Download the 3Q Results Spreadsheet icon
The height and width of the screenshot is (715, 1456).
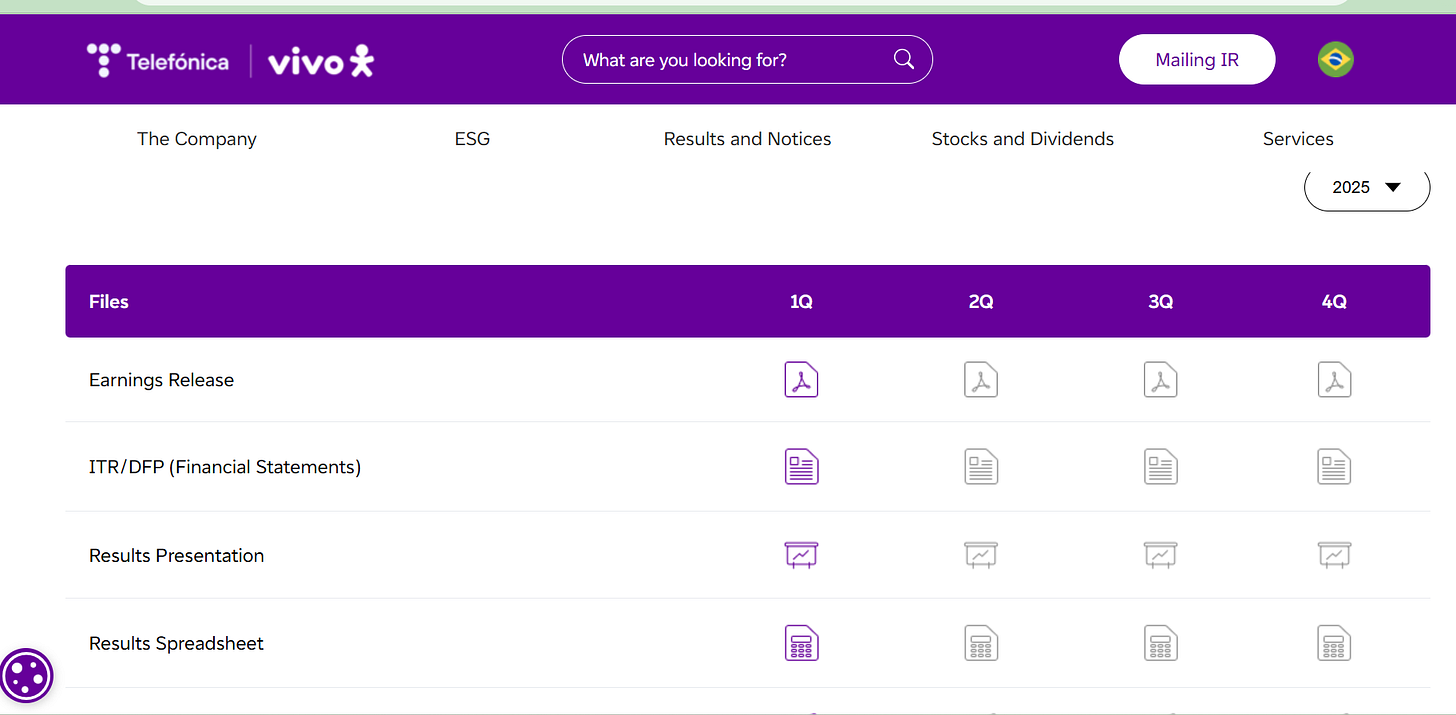point(1161,643)
